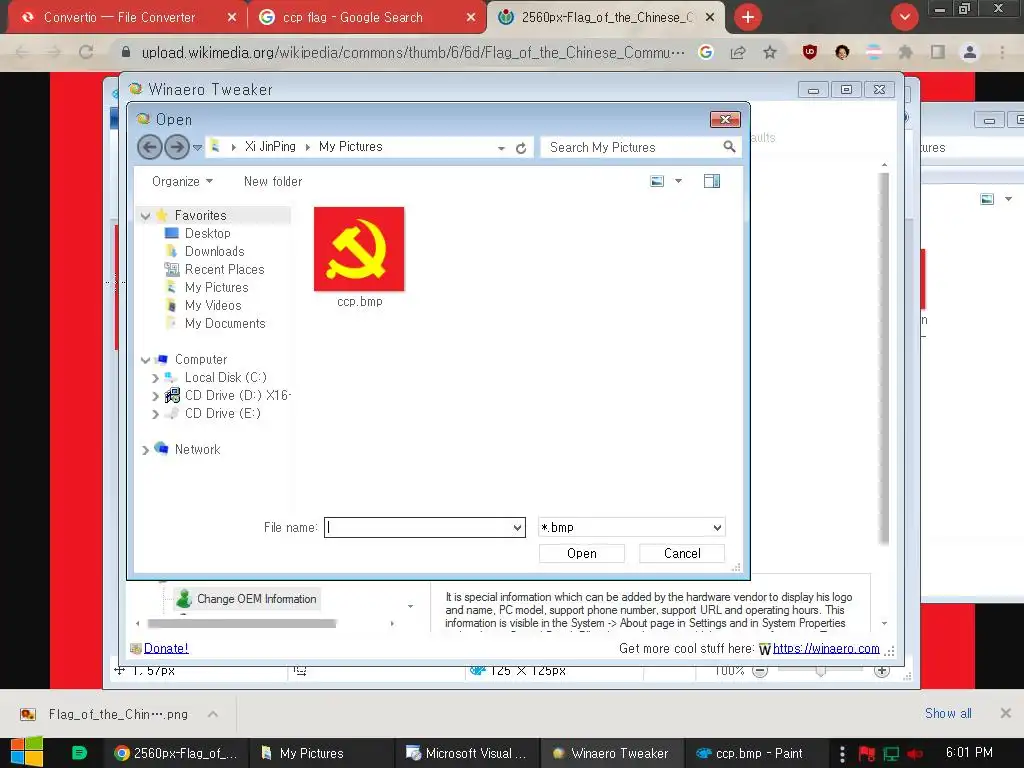Close the downloads bar
This screenshot has height=768, width=1024.
coord(1006,713)
